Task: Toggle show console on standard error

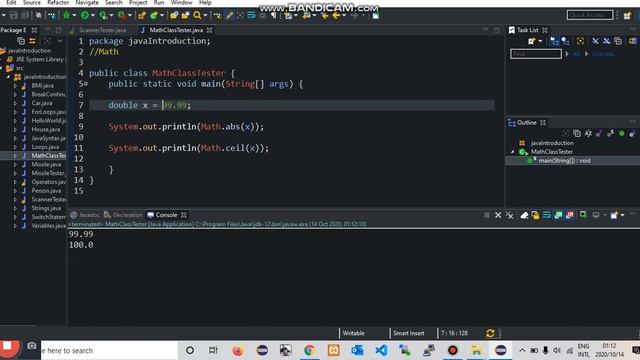Action: tap(570, 215)
